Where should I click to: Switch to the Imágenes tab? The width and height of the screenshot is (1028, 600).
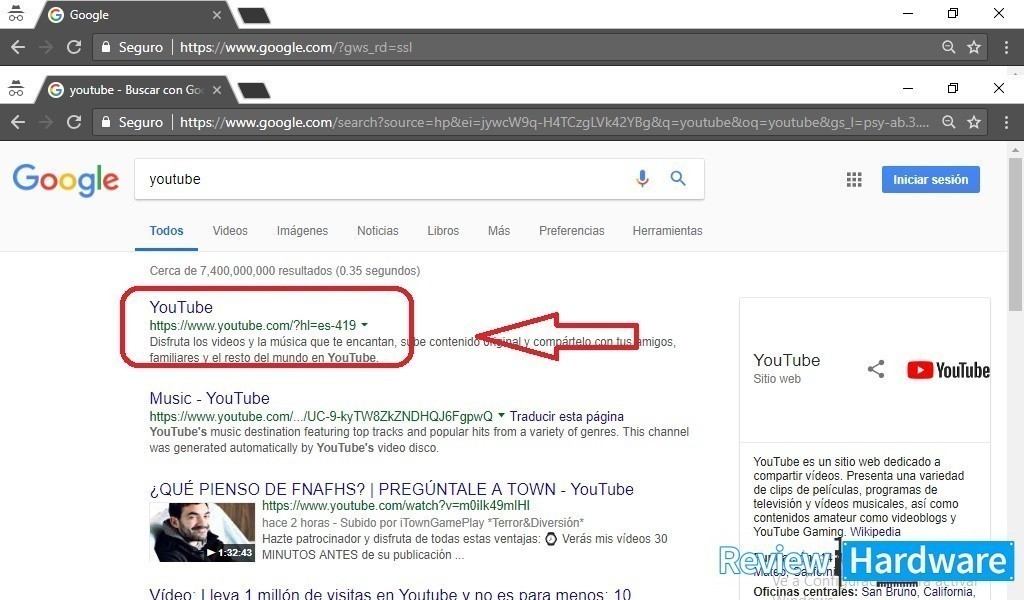pos(302,231)
